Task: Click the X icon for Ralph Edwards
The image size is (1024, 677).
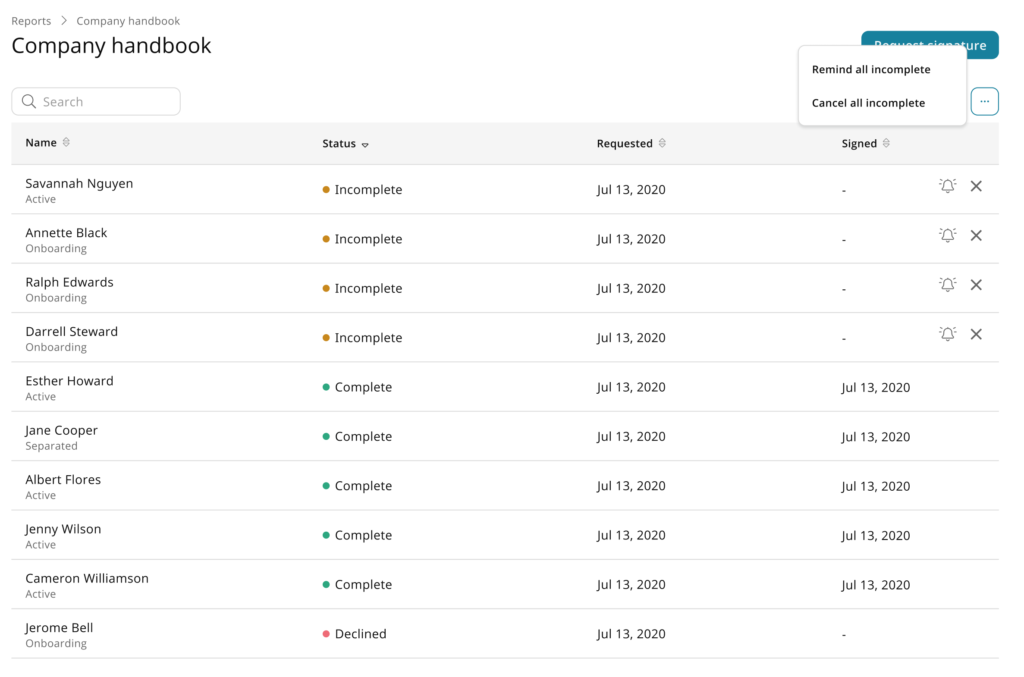Action: [x=976, y=285]
